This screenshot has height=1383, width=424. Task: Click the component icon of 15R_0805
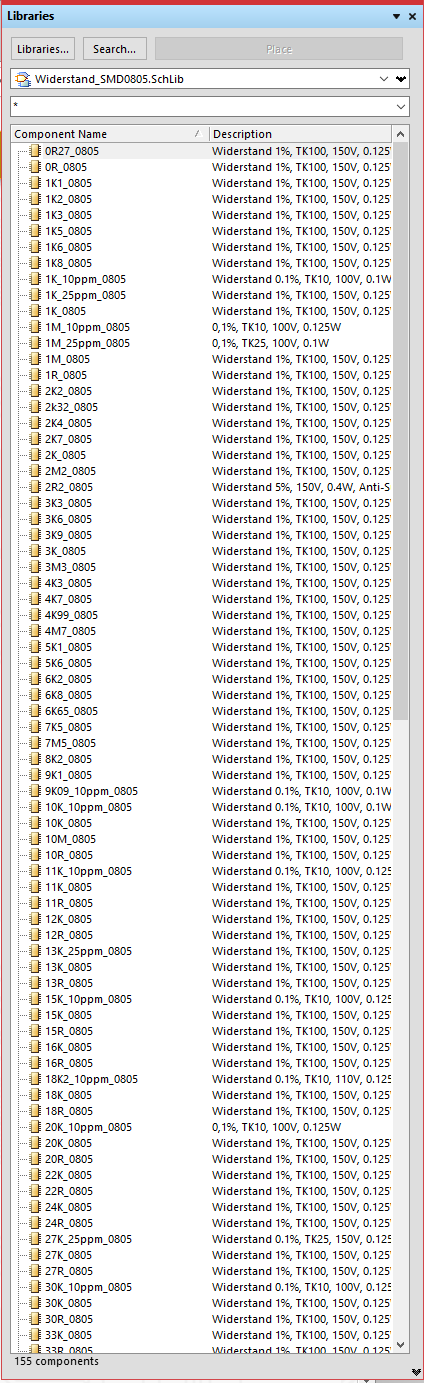click(35, 1031)
